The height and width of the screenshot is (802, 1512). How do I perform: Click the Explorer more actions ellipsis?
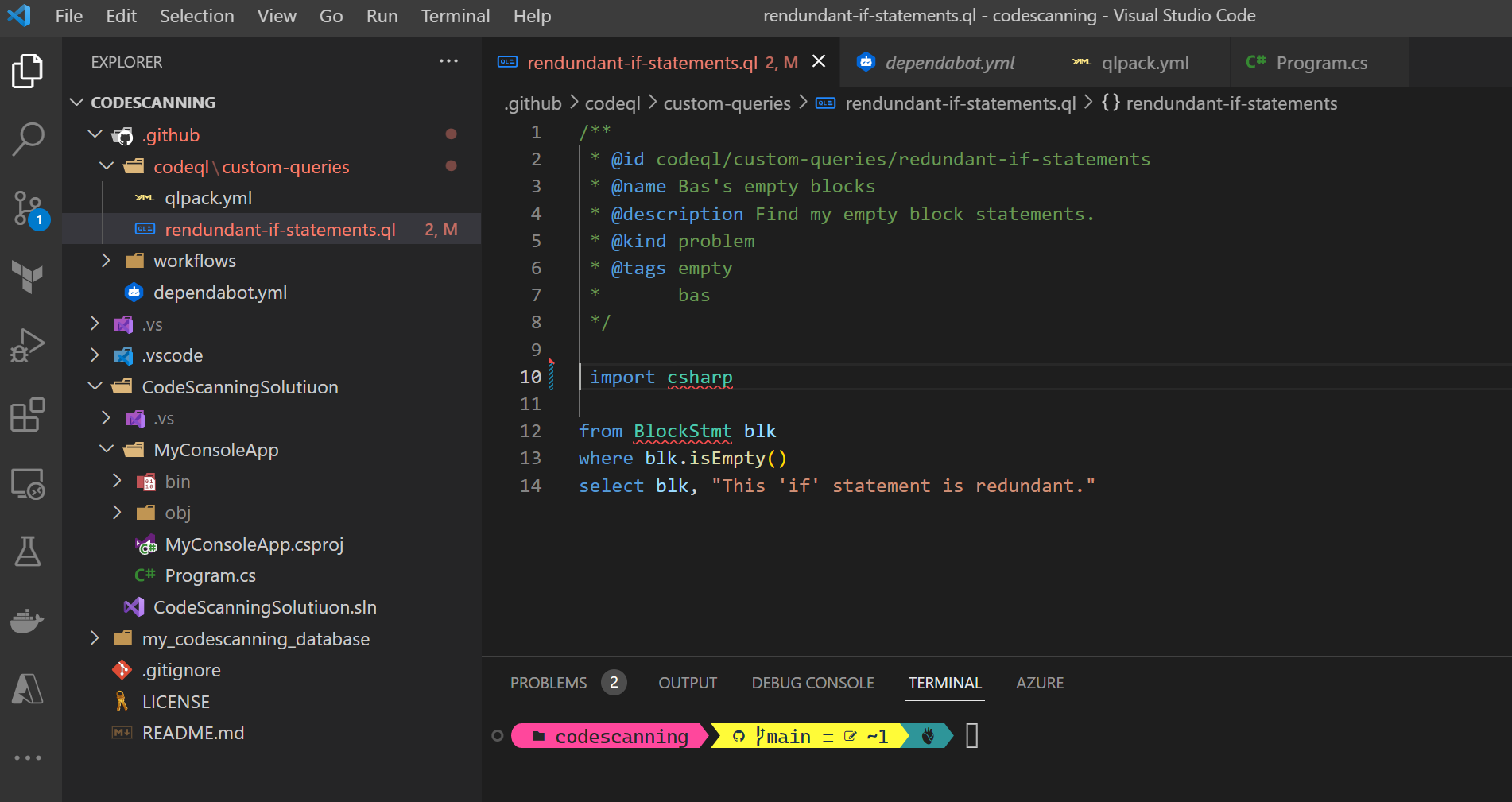[x=448, y=61]
